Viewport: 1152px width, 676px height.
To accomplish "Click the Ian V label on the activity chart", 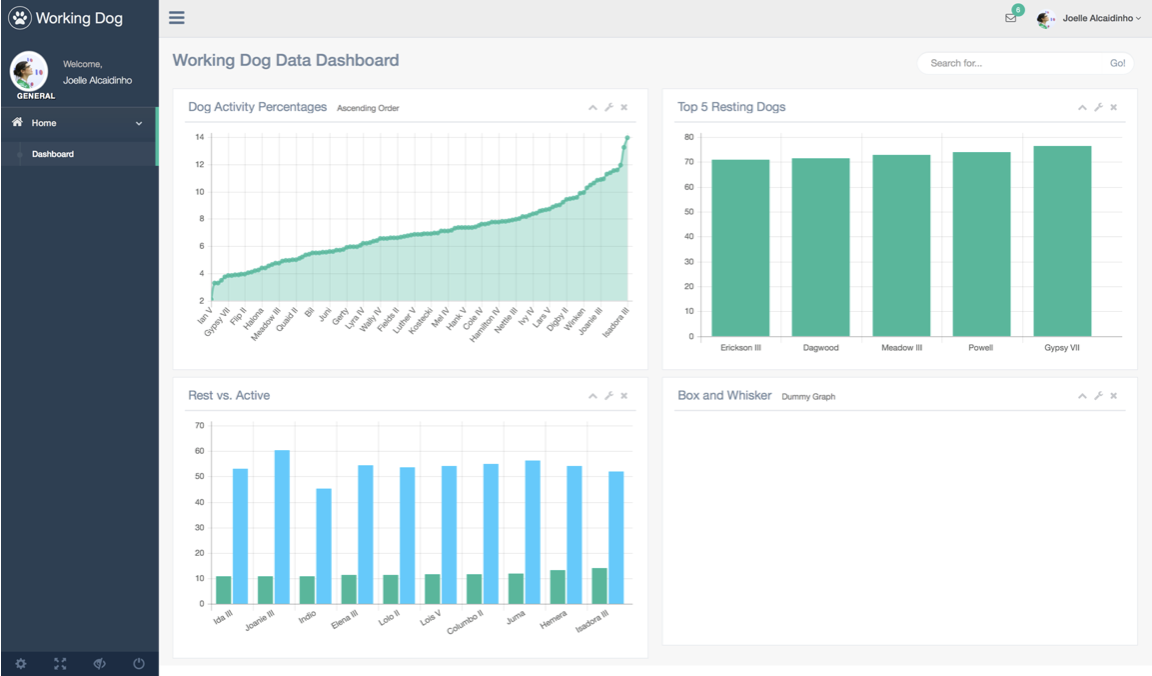I will point(204,316).
